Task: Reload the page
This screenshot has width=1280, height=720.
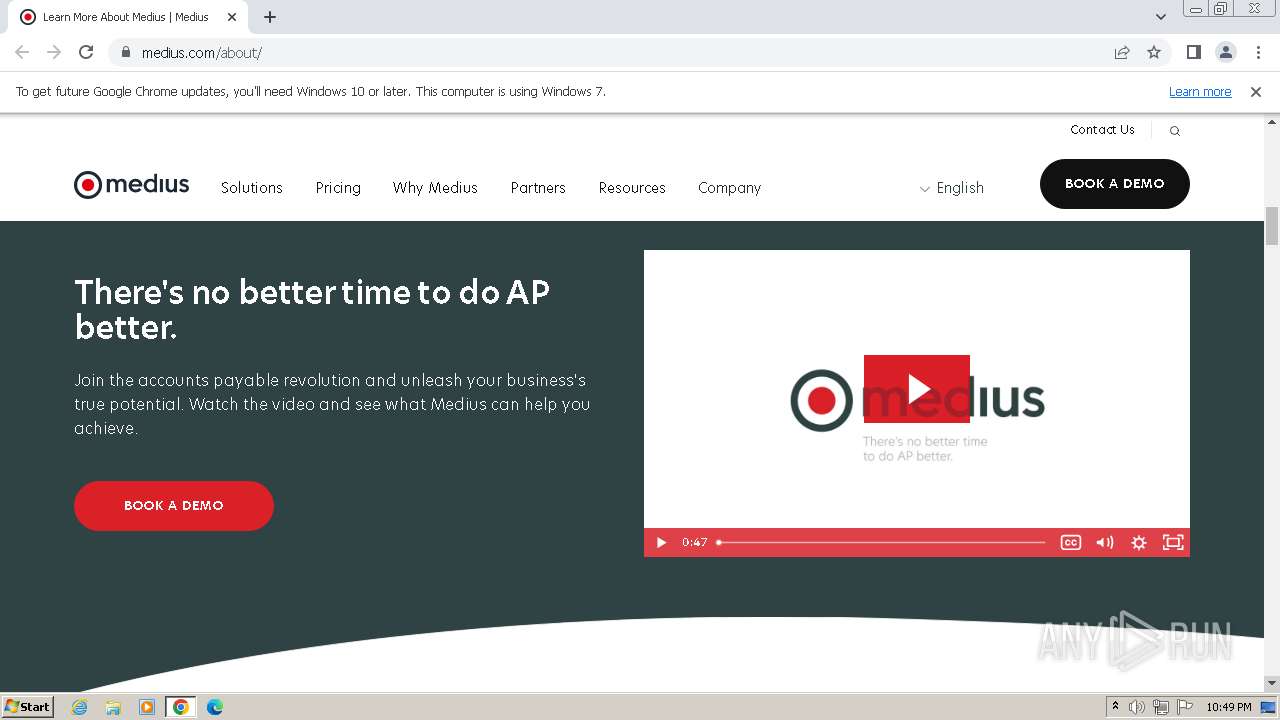Action: (x=86, y=52)
